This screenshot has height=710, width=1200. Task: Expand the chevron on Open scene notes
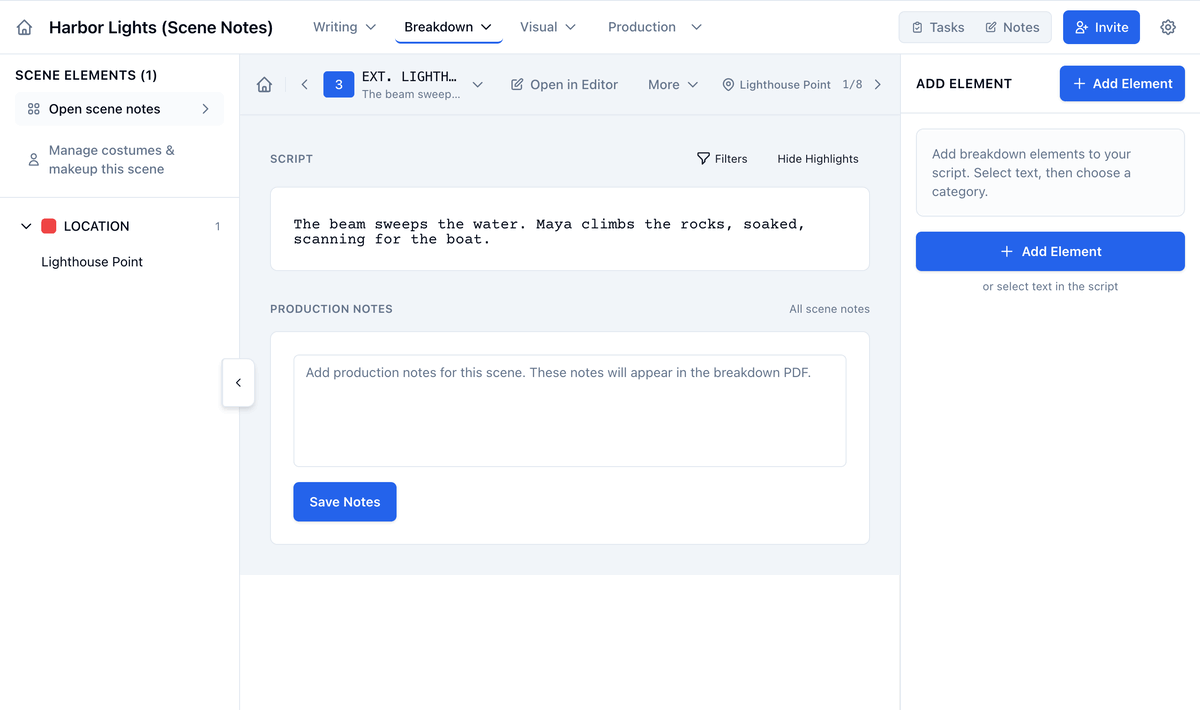tap(206, 109)
